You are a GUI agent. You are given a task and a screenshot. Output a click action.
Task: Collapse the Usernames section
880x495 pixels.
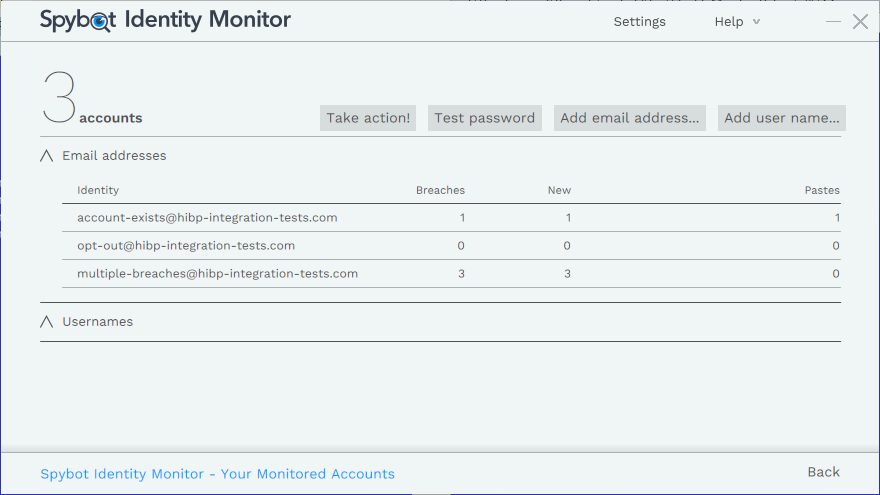[47, 322]
